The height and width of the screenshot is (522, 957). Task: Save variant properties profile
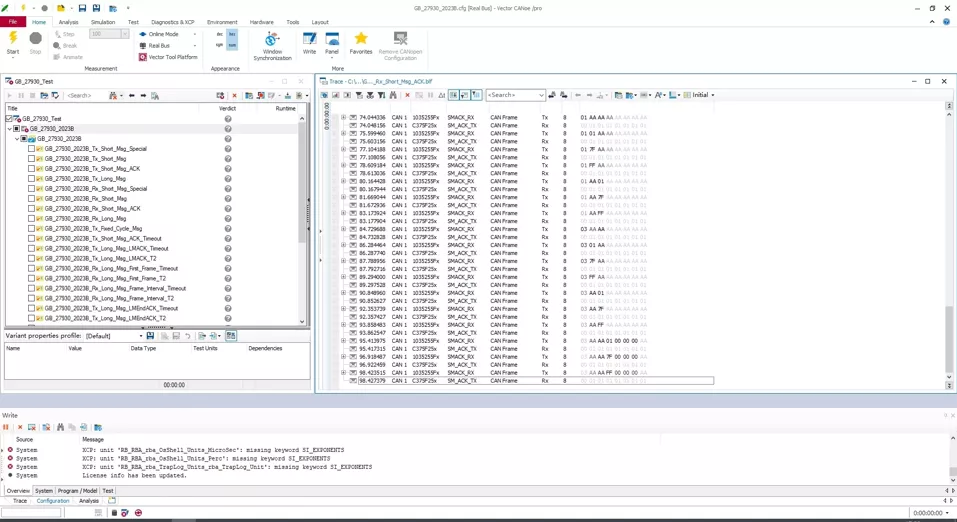click(x=150, y=336)
